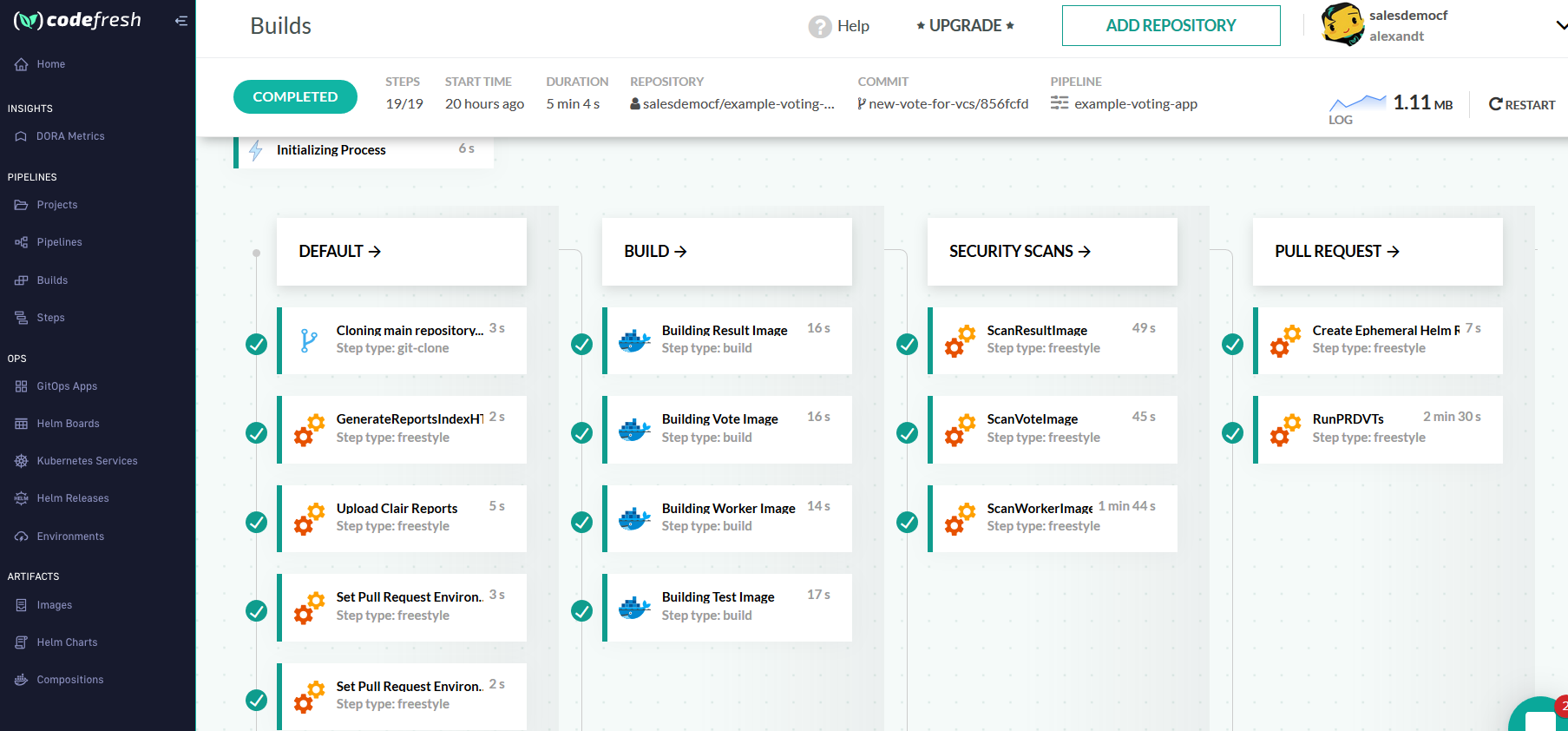Click the Help question mark icon
This screenshot has height=731, width=1568.
click(x=819, y=27)
